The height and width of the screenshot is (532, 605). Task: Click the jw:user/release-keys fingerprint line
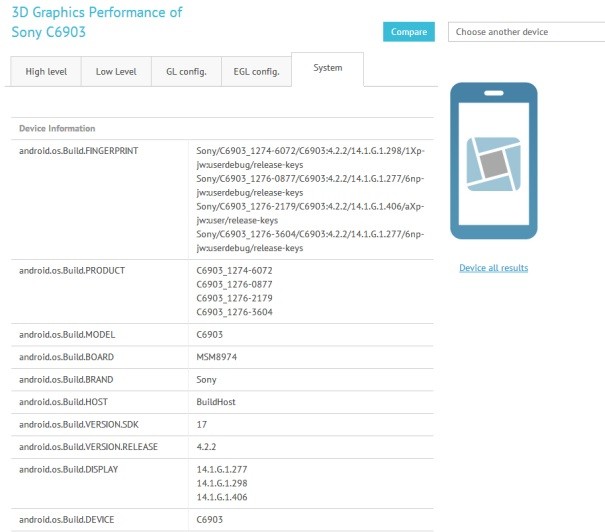pos(237,220)
